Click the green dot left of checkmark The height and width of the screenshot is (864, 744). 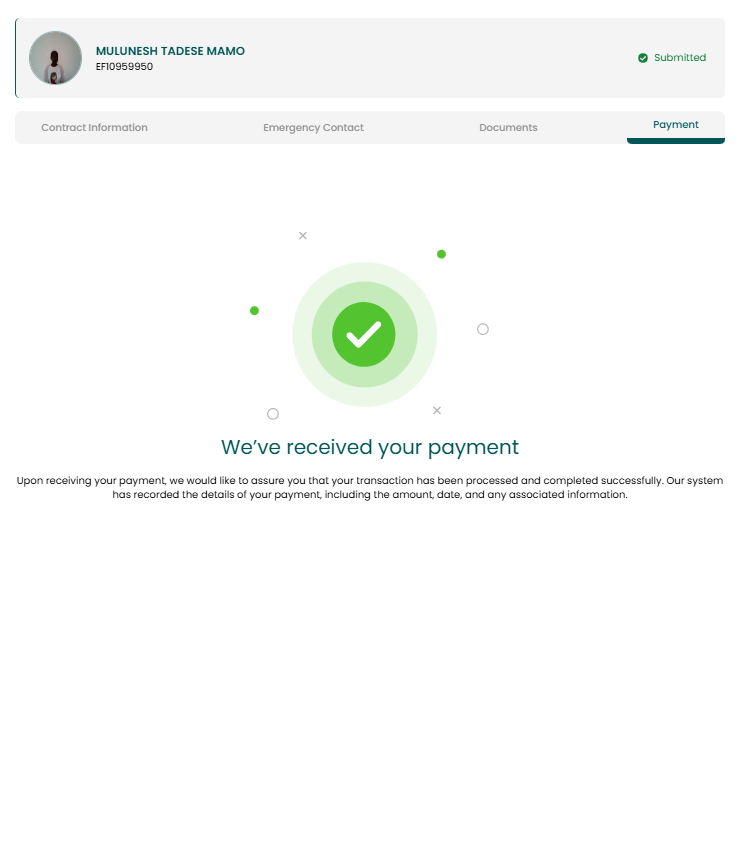[254, 311]
